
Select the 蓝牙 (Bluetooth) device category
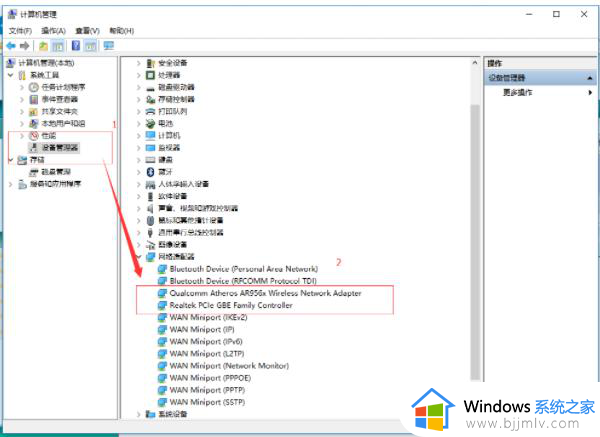(x=166, y=171)
